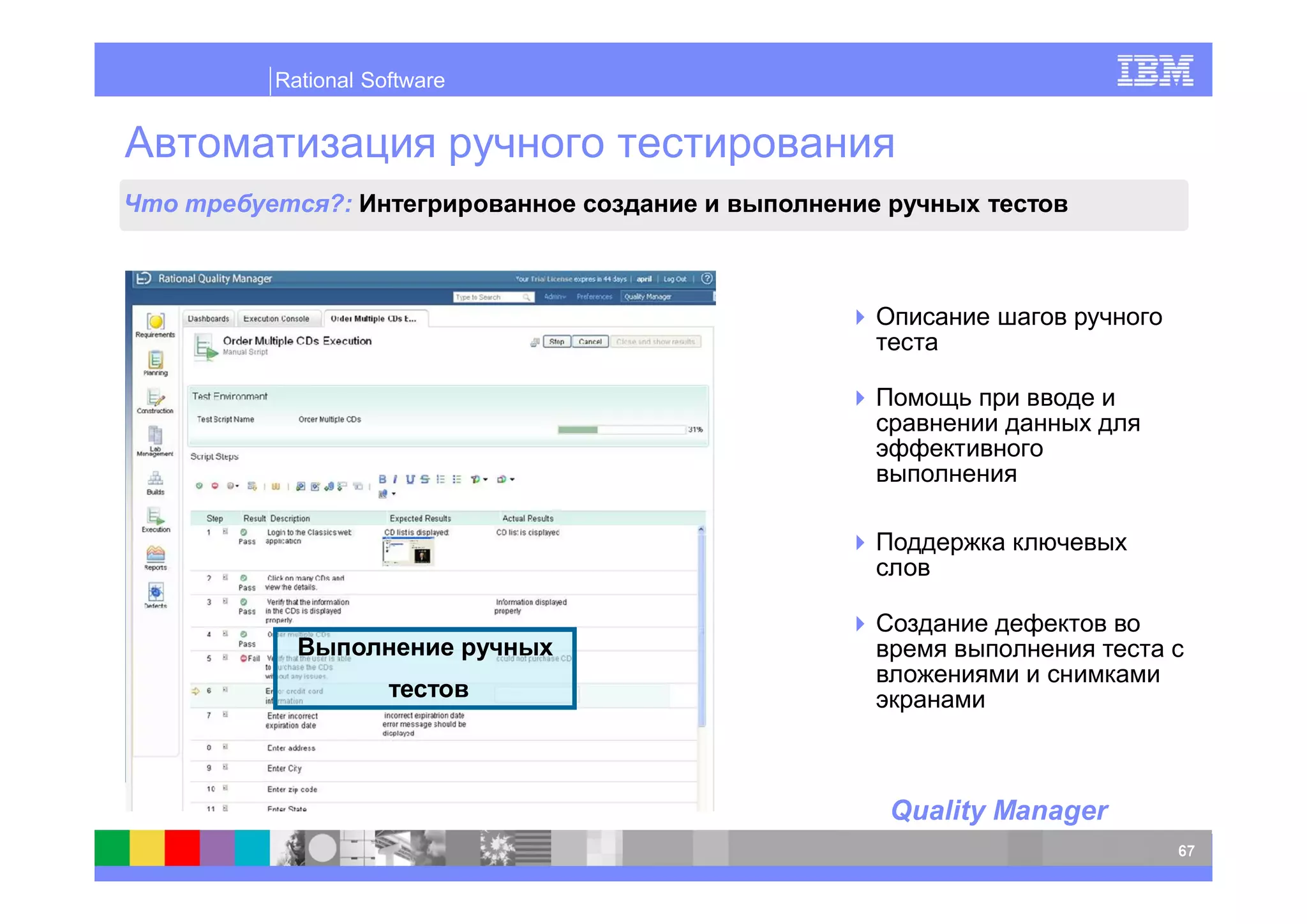This screenshot has height=924, width=1307.
Task: Click 'Login to the Classics web application' step
Action: pos(309,537)
